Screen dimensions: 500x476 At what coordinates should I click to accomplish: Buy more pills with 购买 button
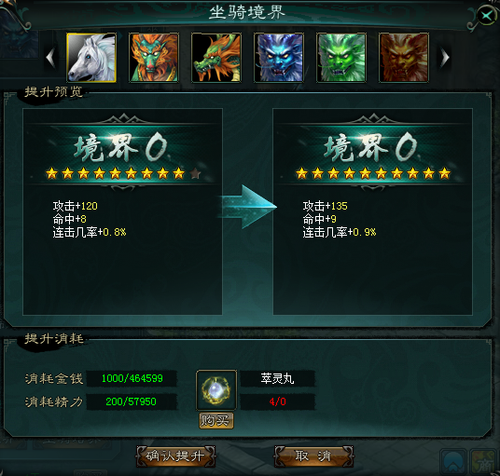[x=216, y=421]
